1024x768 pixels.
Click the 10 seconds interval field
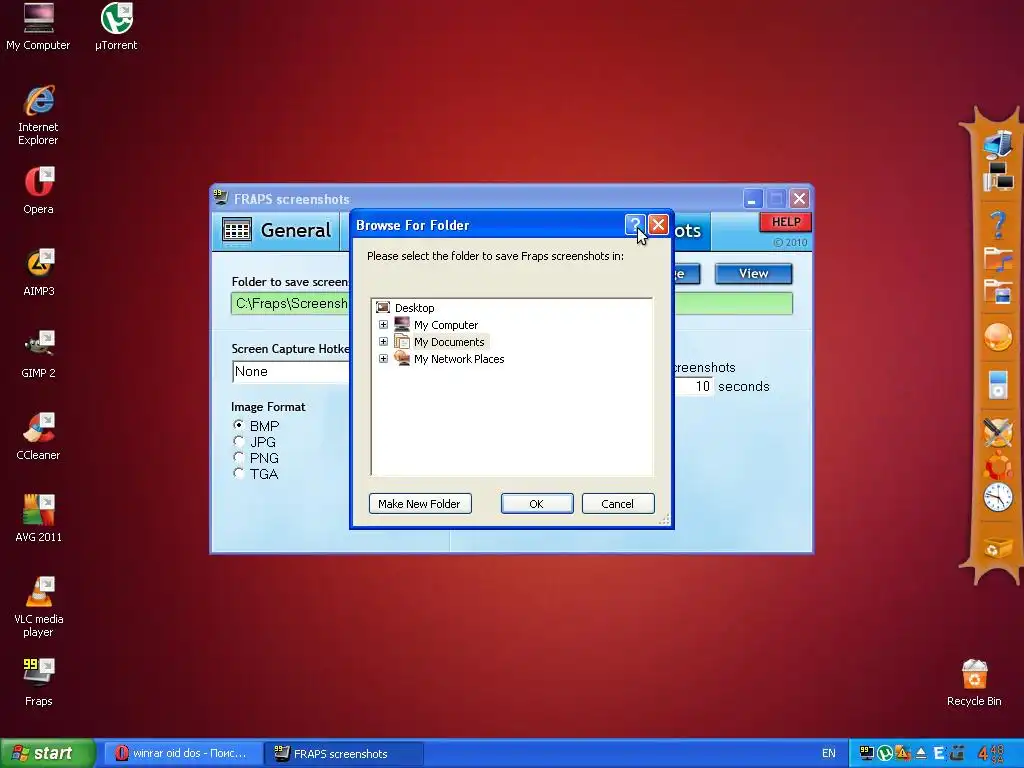tap(694, 386)
